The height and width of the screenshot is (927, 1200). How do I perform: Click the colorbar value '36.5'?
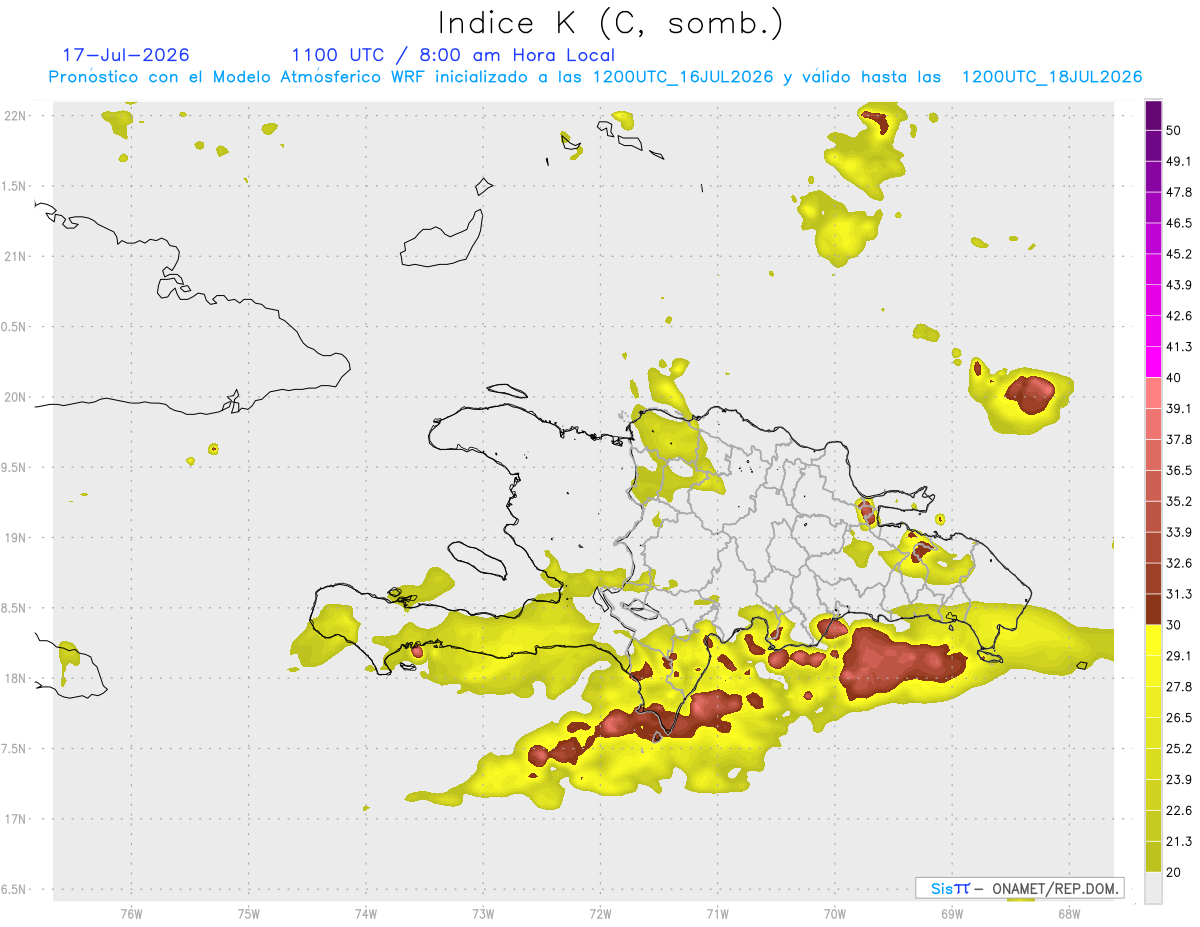pyautogui.click(x=1179, y=470)
